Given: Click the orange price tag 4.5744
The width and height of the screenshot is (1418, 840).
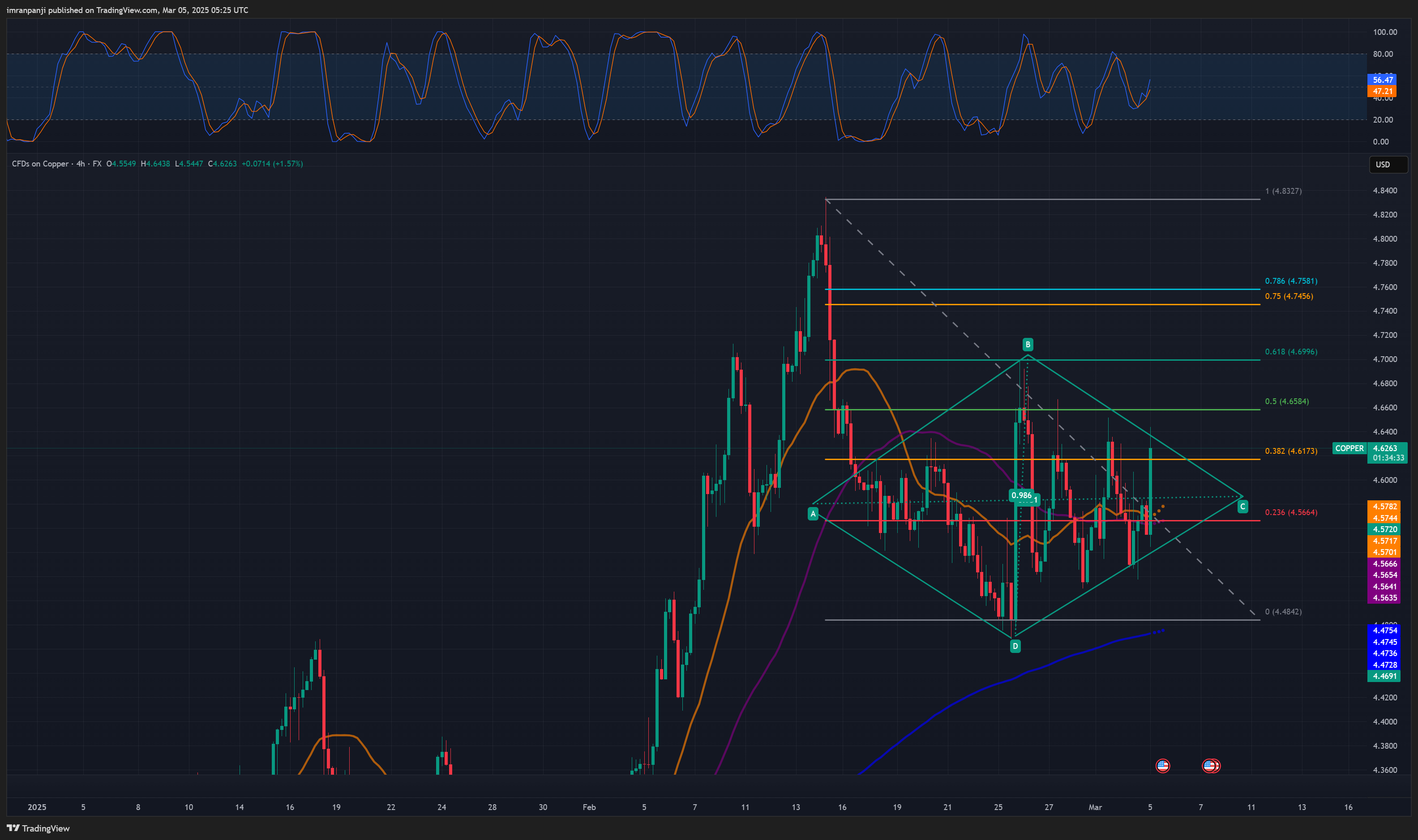Looking at the screenshot, I should point(1384,518).
